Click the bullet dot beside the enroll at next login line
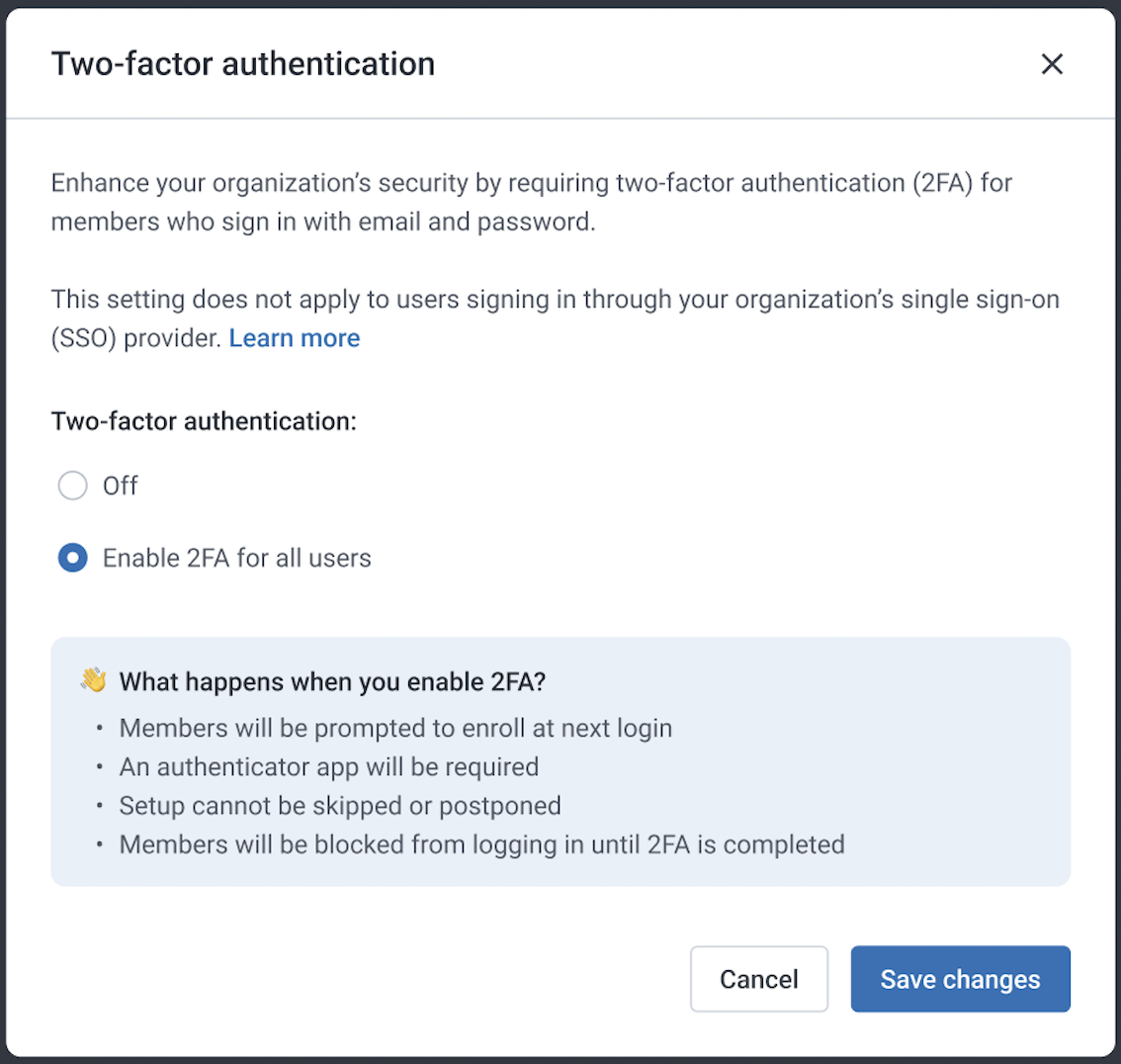This screenshot has height=1064, width=1121. coord(100,729)
